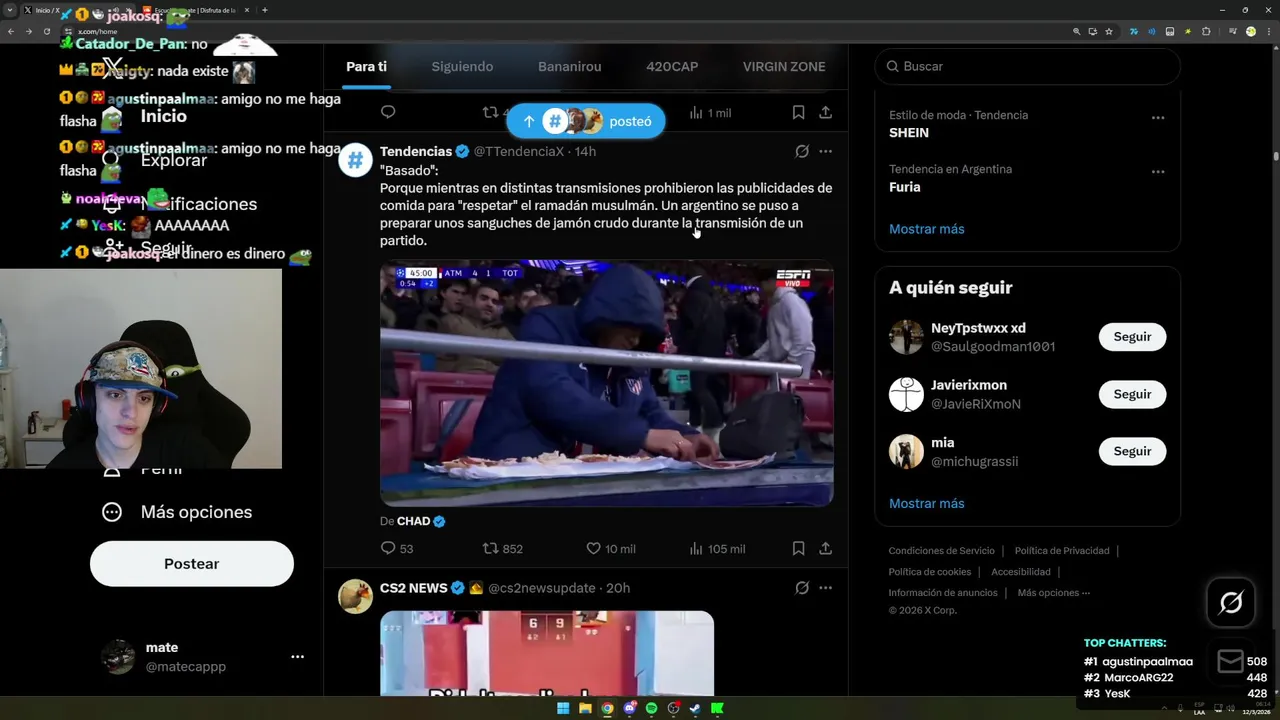Open mia profile avatar
Screen dimensions: 1280x720
coord(906,452)
